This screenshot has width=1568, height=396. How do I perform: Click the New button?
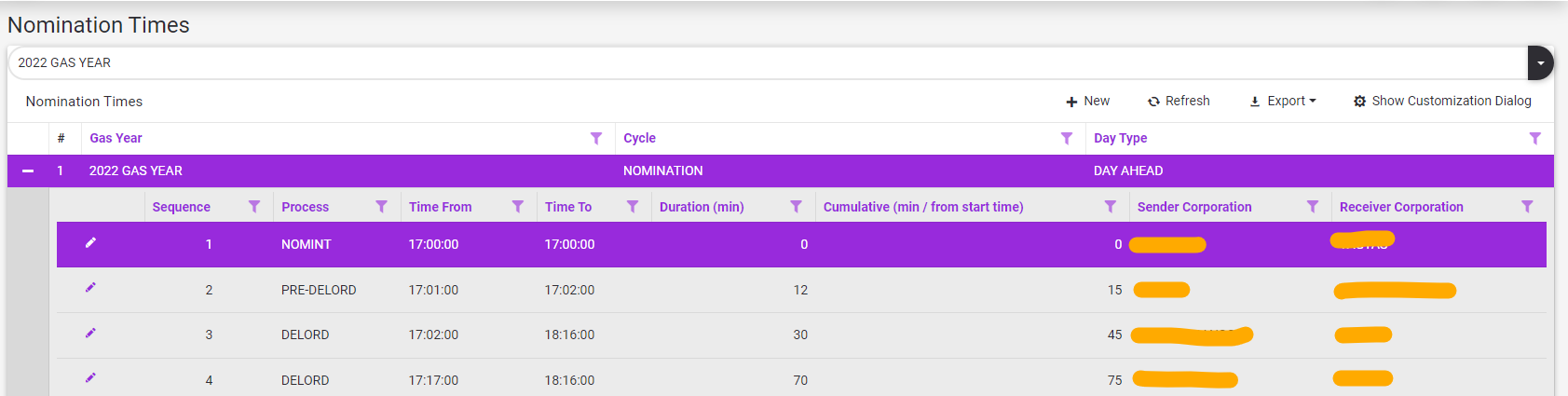pos(1087,101)
